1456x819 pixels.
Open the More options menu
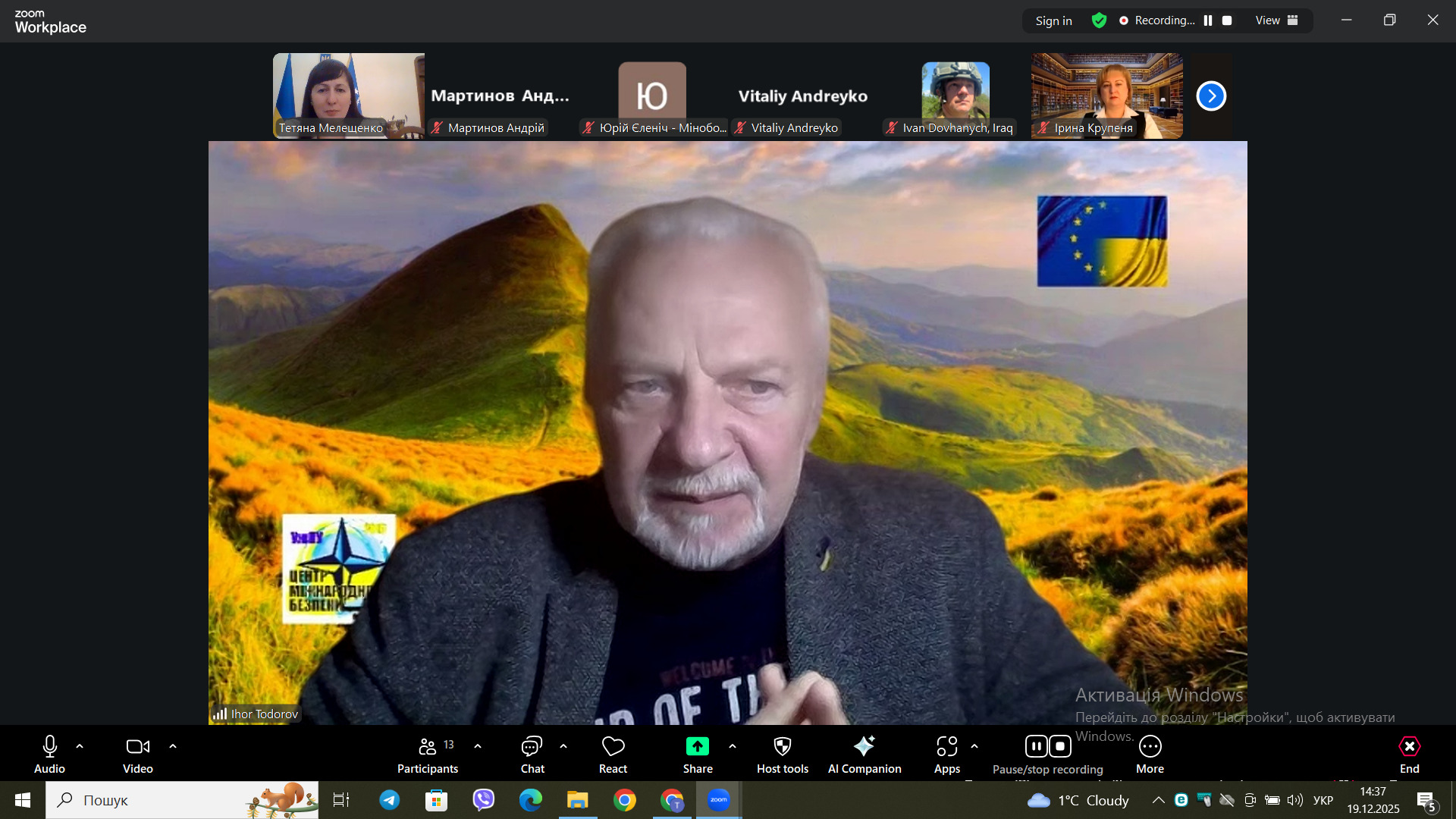pos(1150,747)
